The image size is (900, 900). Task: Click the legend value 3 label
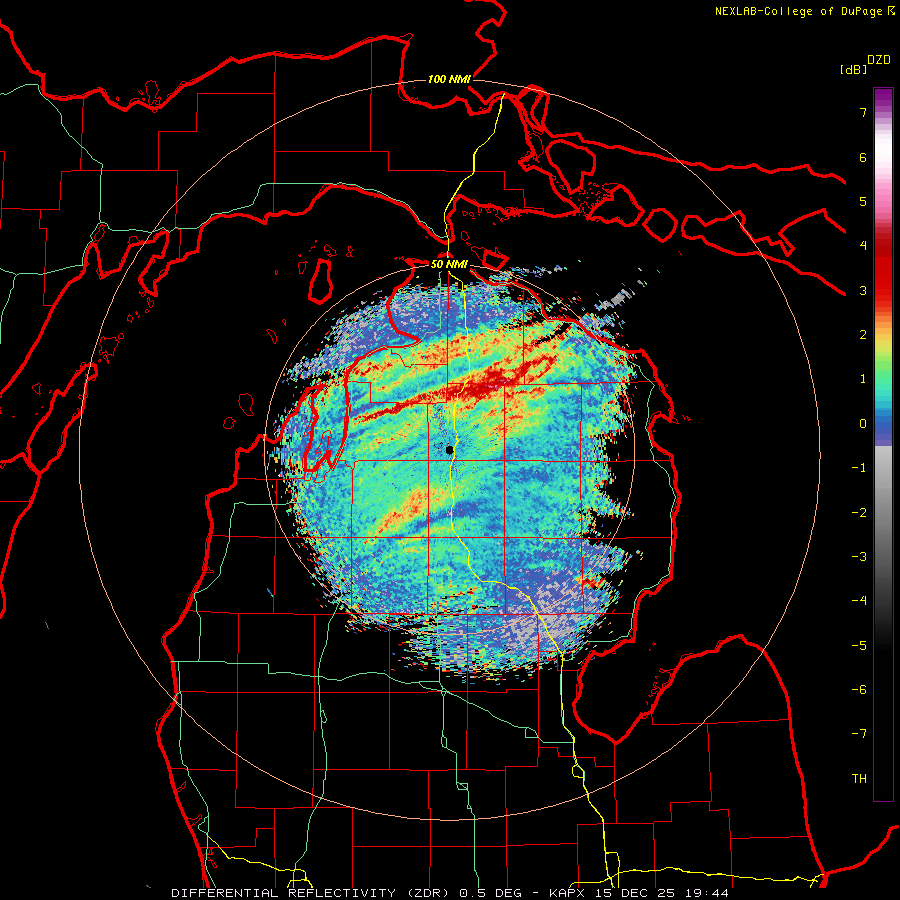[863, 290]
